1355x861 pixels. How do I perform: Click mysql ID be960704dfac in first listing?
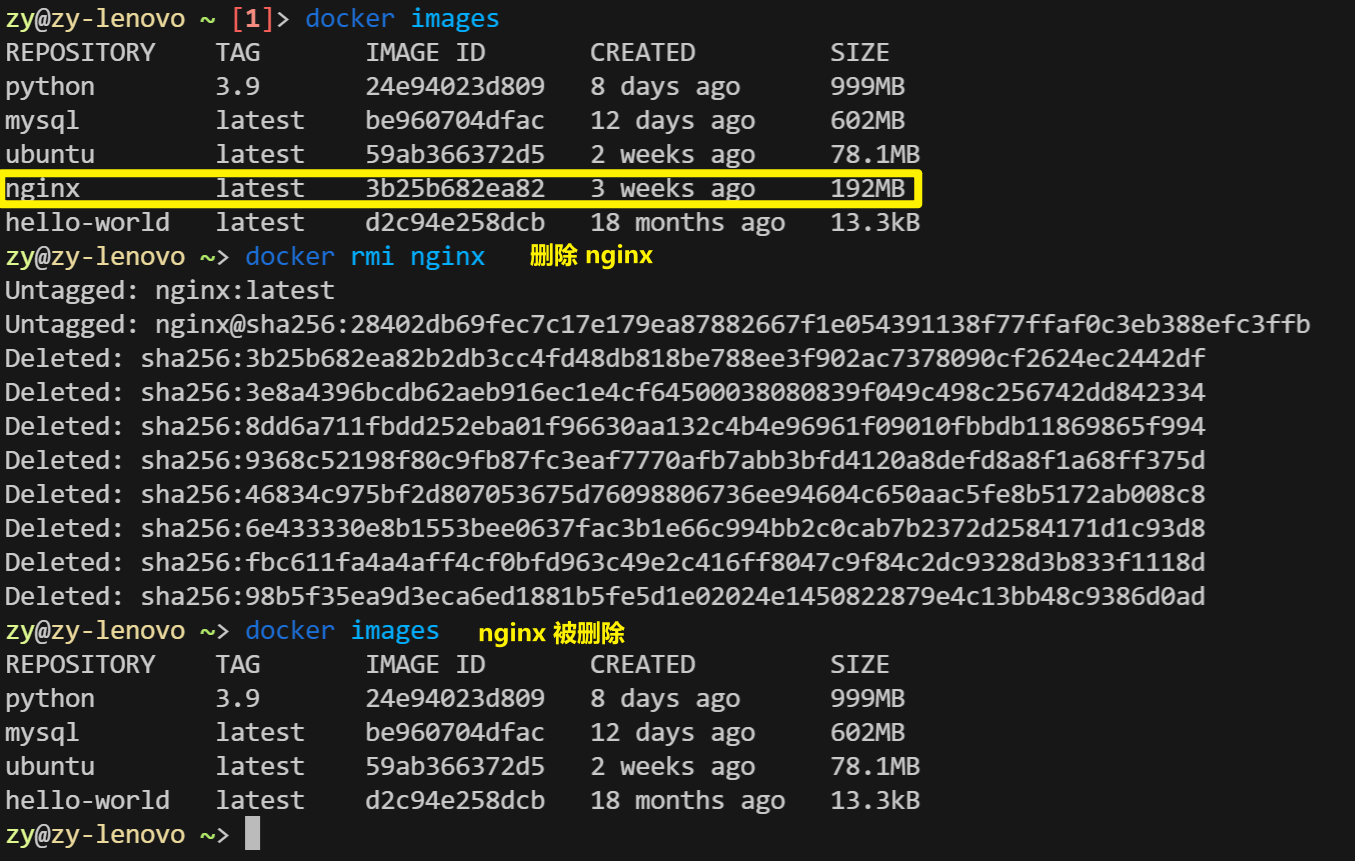click(x=455, y=120)
